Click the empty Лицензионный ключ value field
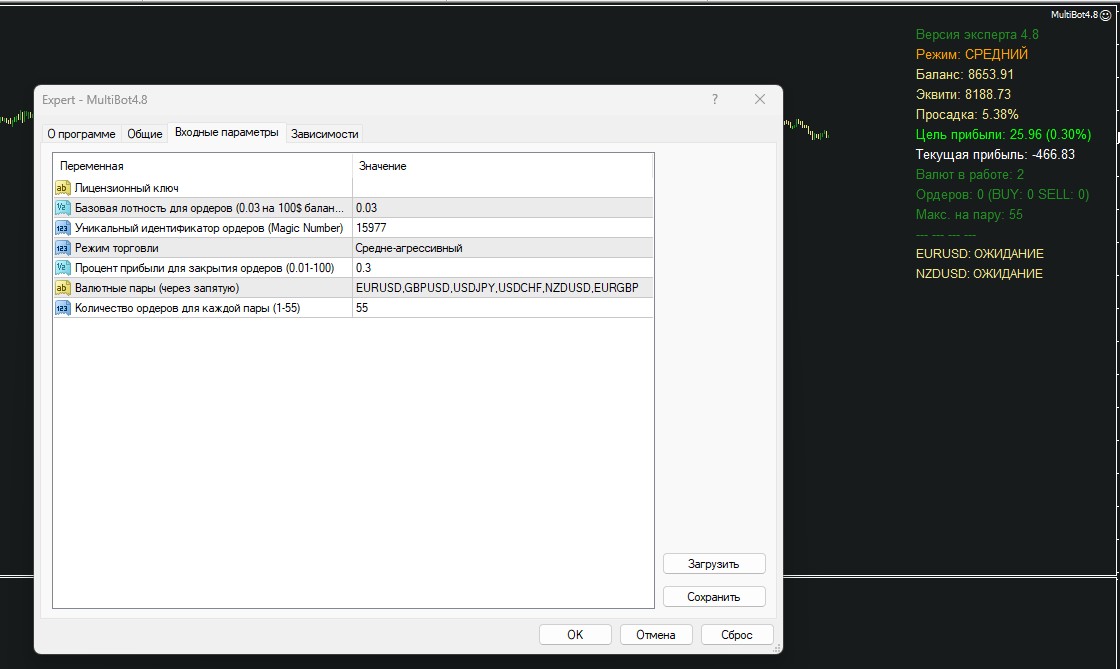 pyautogui.click(x=503, y=188)
